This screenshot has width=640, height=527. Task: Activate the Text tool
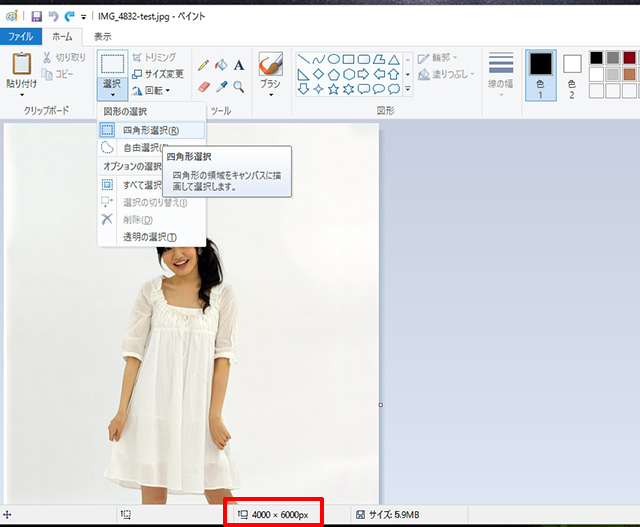point(239,64)
